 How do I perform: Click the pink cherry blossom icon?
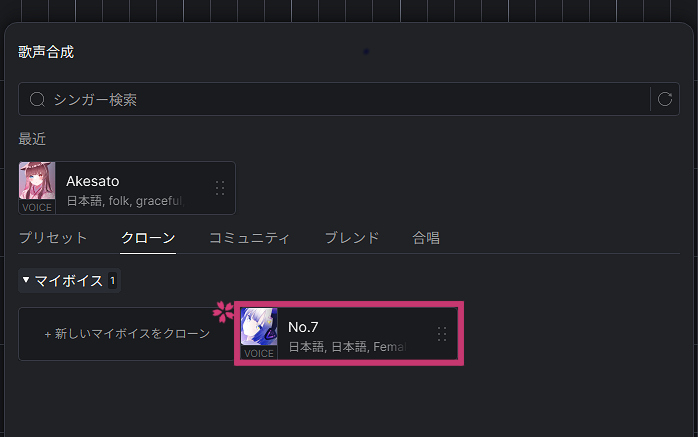pyautogui.click(x=223, y=312)
